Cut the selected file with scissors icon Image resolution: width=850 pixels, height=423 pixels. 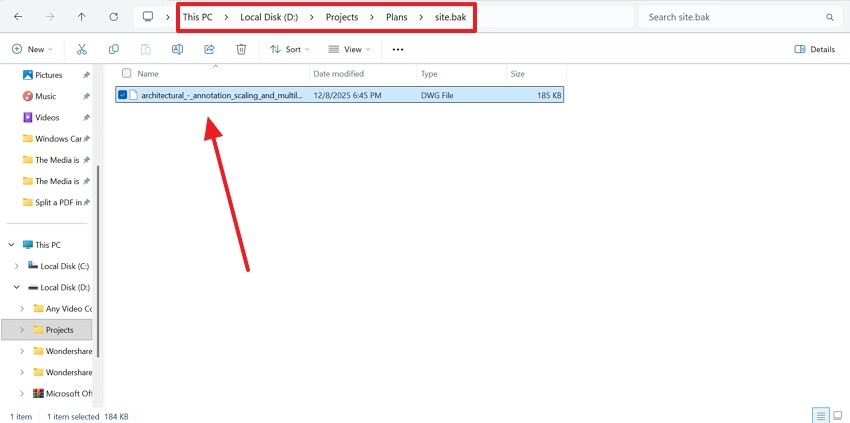(82, 49)
